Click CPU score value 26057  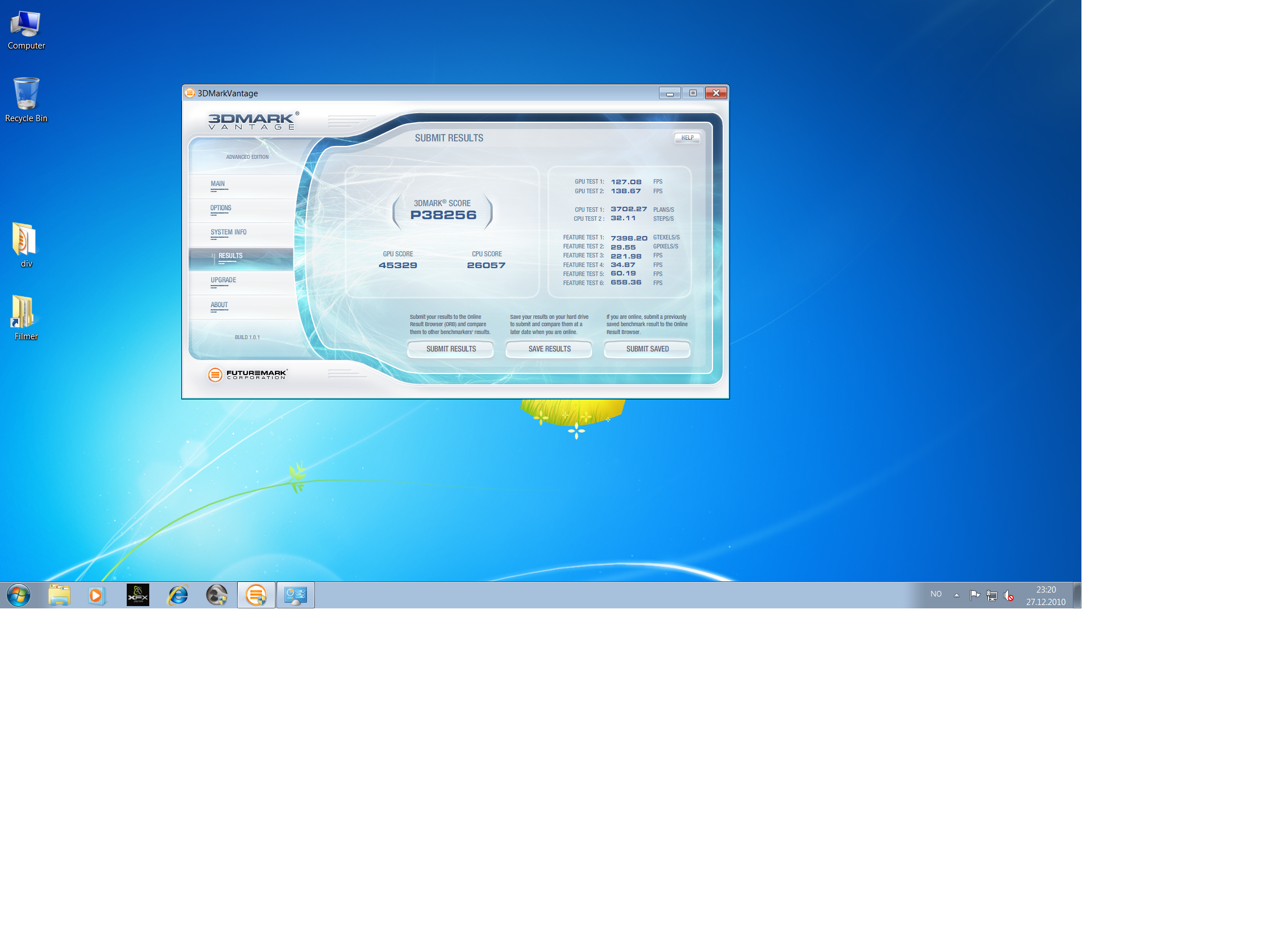(486, 265)
